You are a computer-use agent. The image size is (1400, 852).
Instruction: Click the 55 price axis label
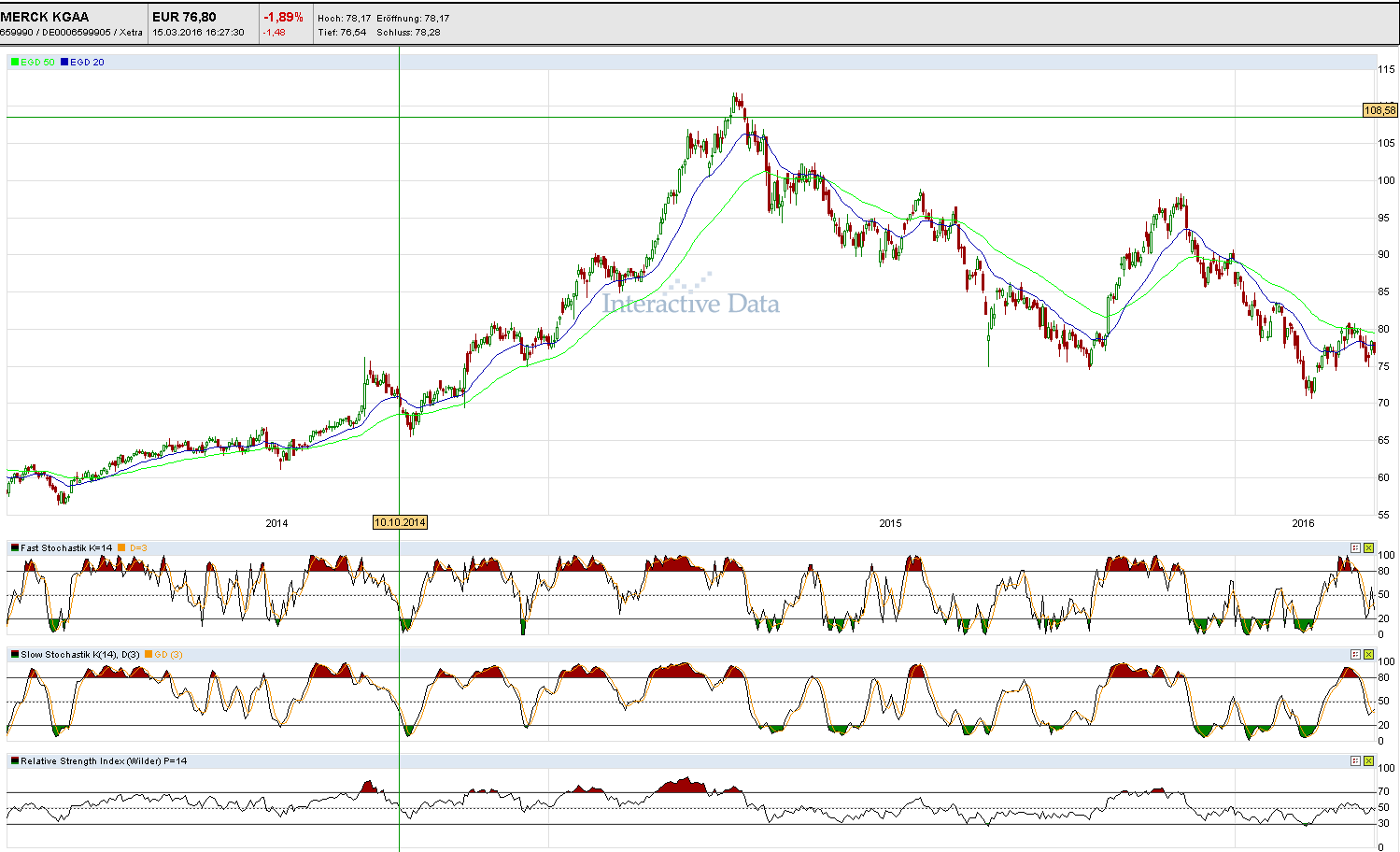[1384, 515]
